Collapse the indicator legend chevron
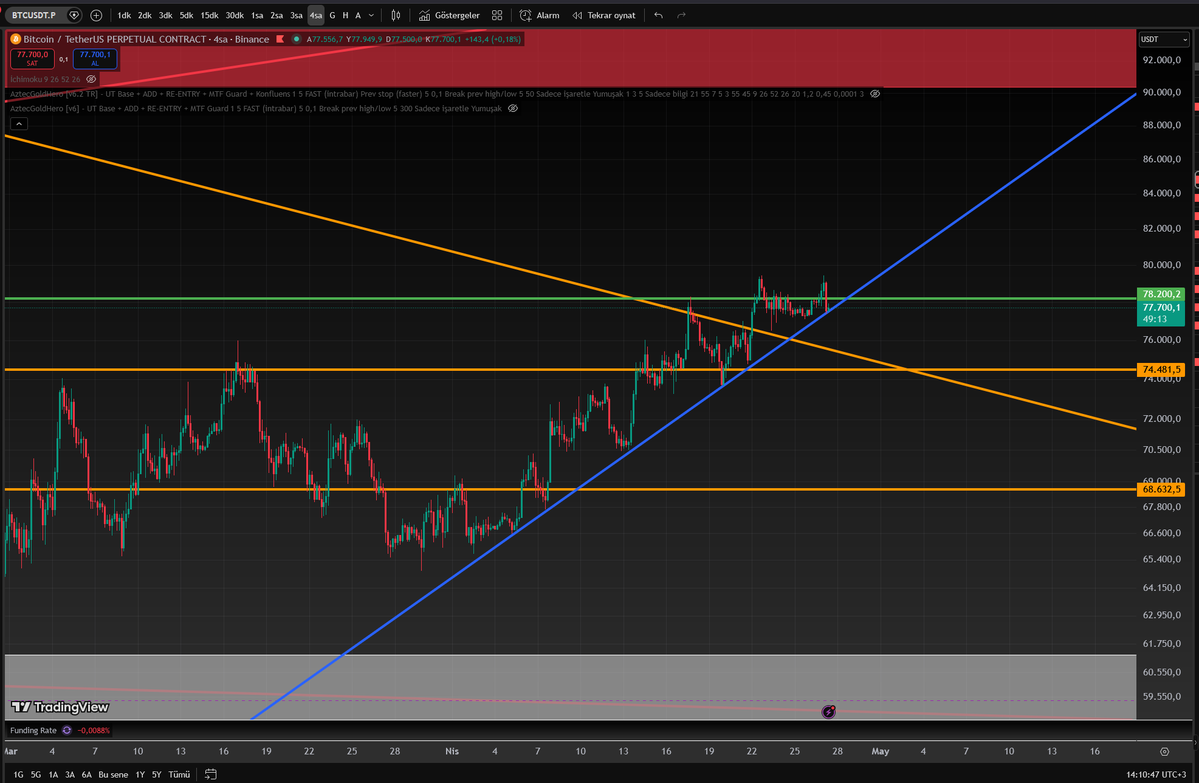1199x783 pixels. 19,124
